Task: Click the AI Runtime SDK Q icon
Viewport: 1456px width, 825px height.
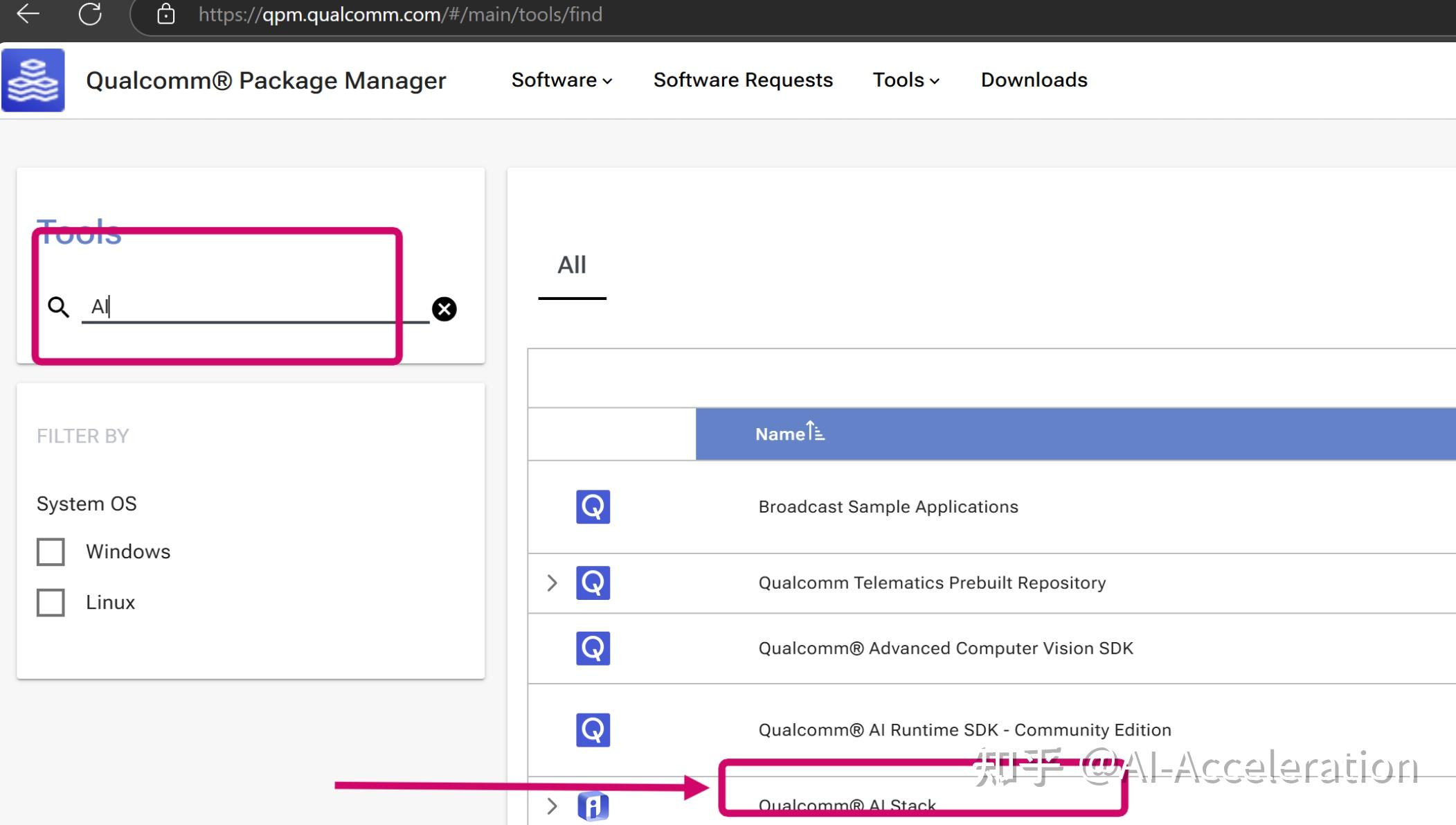Action: click(593, 730)
